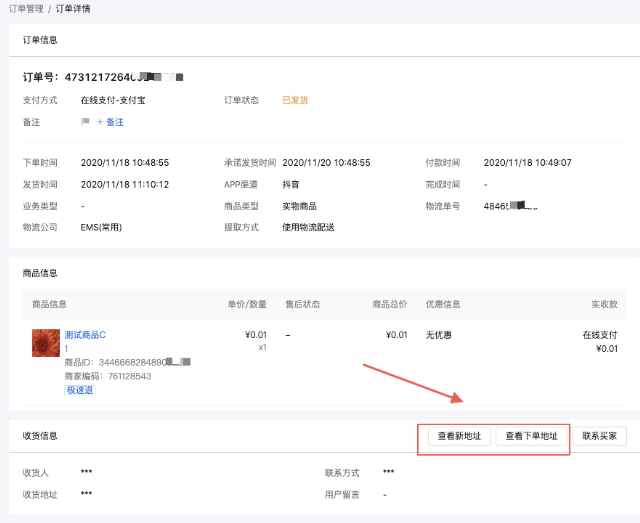
Task: Click the masked 收货地址 value
Action: point(87,494)
